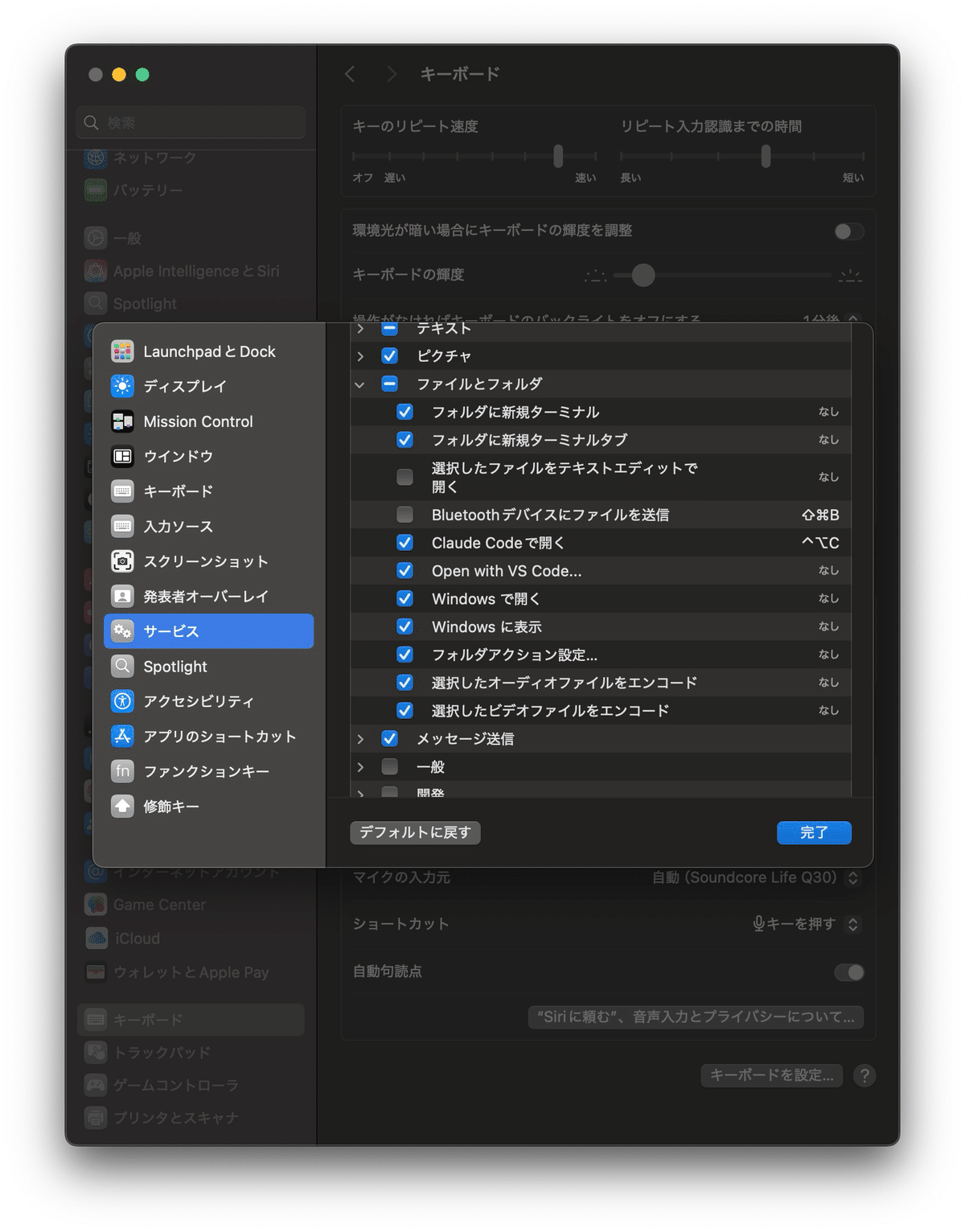Click the iCloud icon in background sidebar

(x=96, y=938)
